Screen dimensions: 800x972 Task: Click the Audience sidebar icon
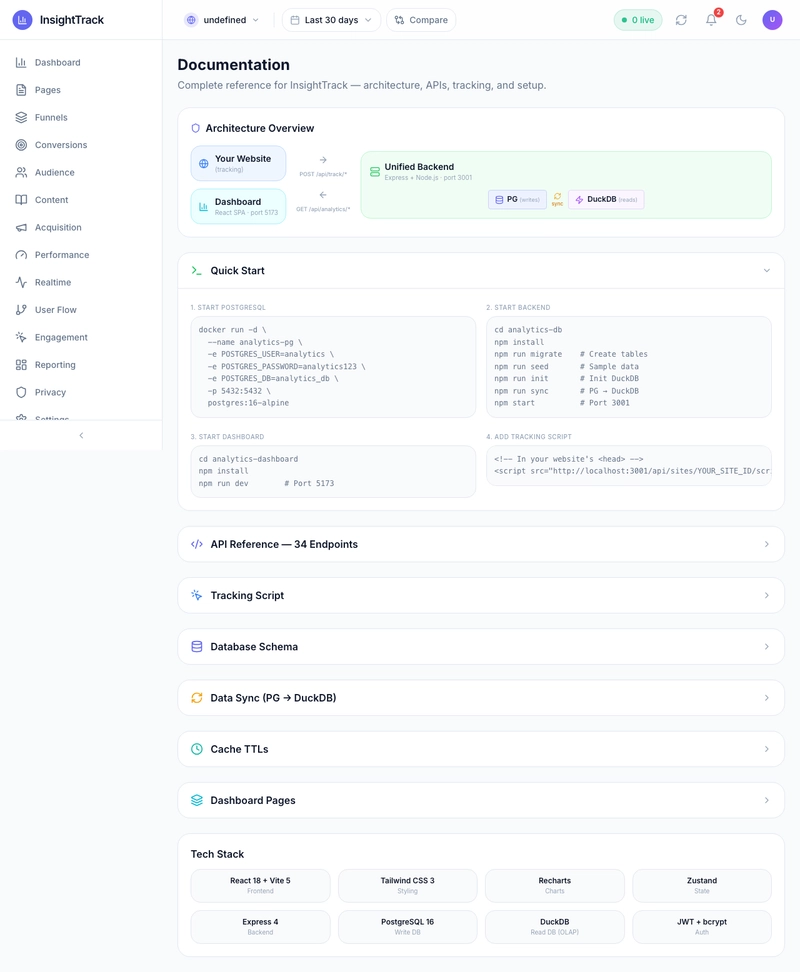21,172
